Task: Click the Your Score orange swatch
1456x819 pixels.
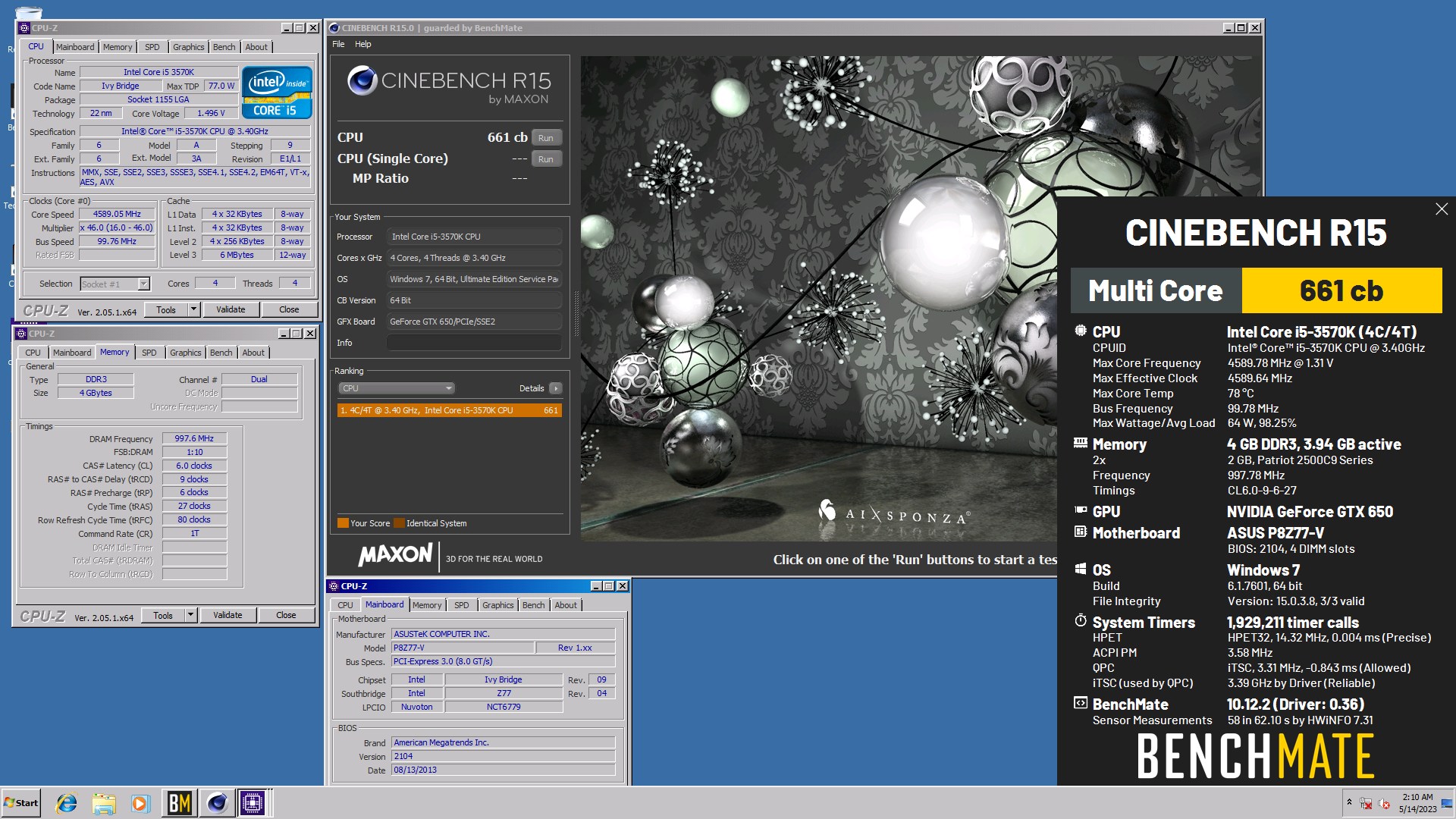Action: click(x=343, y=523)
